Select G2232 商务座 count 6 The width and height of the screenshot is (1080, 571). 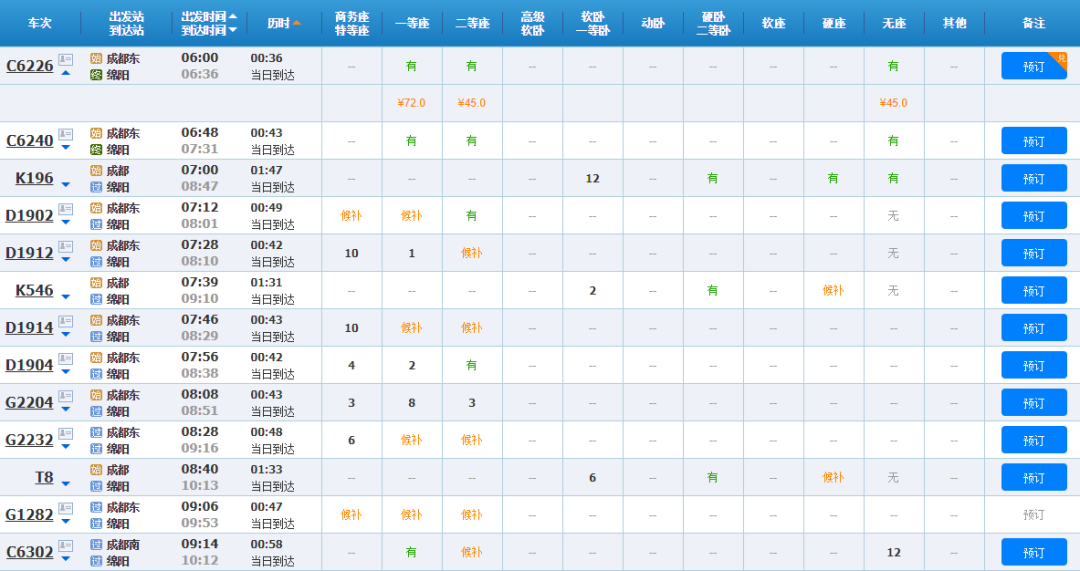pyautogui.click(x=351, y=440)
